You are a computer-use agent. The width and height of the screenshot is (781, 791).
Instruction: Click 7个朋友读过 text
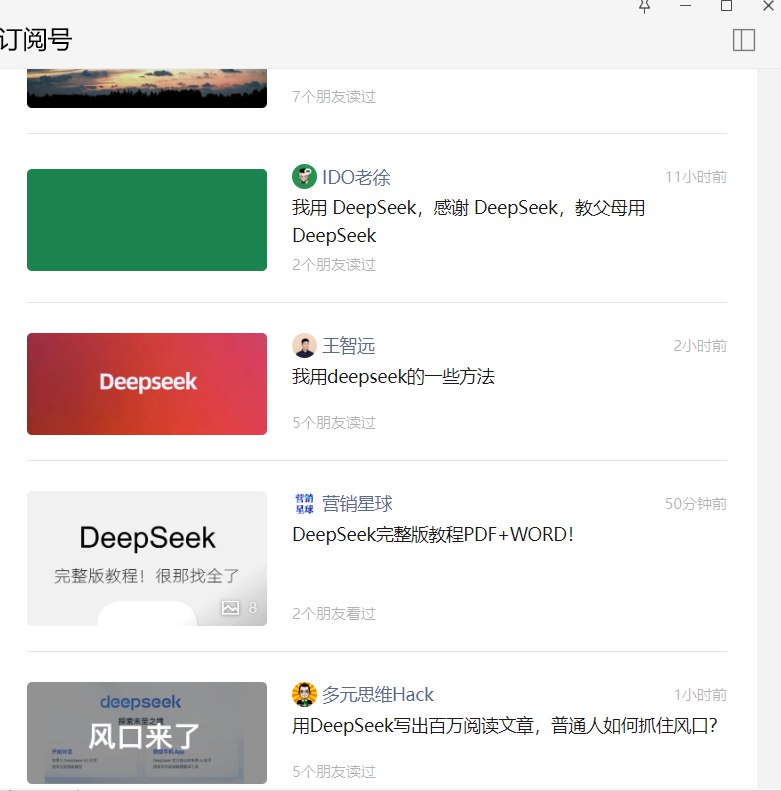pyautogui.click(x=334, y=96)
